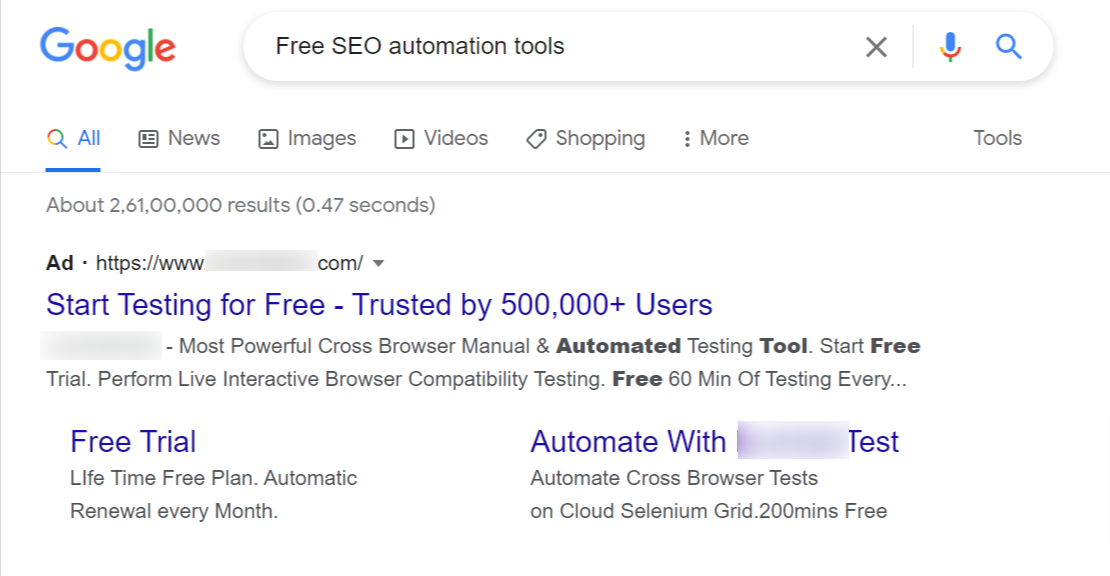The height and width of the screenshot is (576, 1110).
Task: Click the Videos tab play icon
Action: 405,138
